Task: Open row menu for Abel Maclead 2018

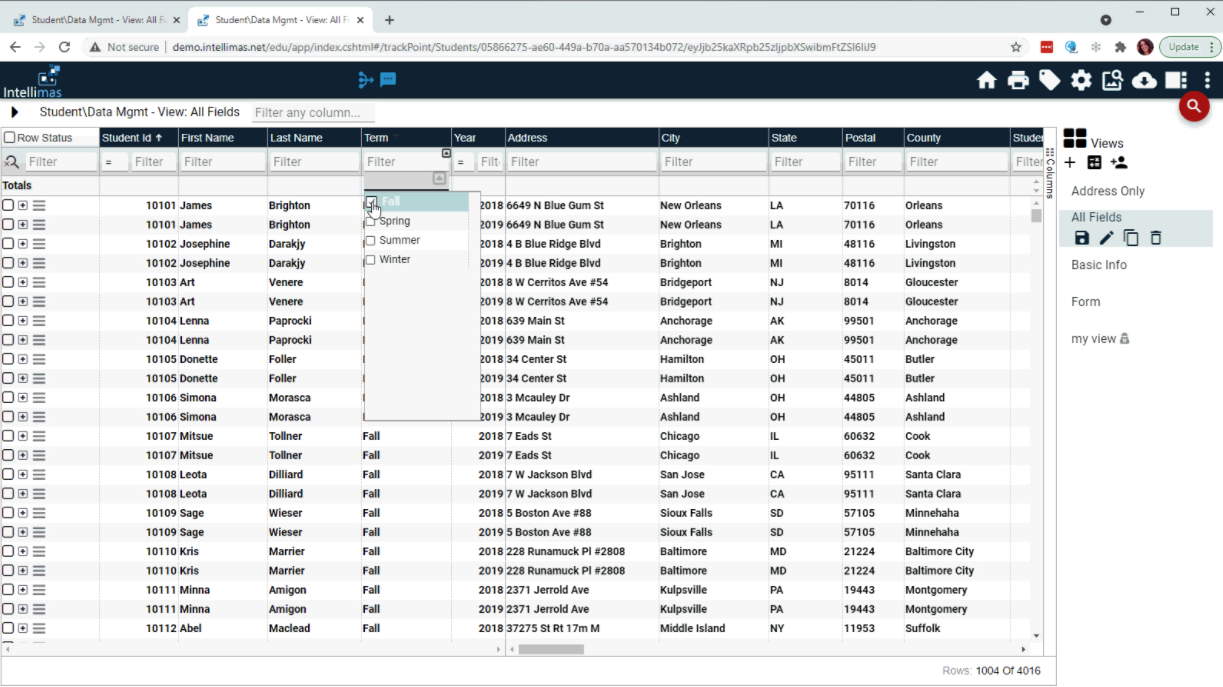Action: [39, 628]
